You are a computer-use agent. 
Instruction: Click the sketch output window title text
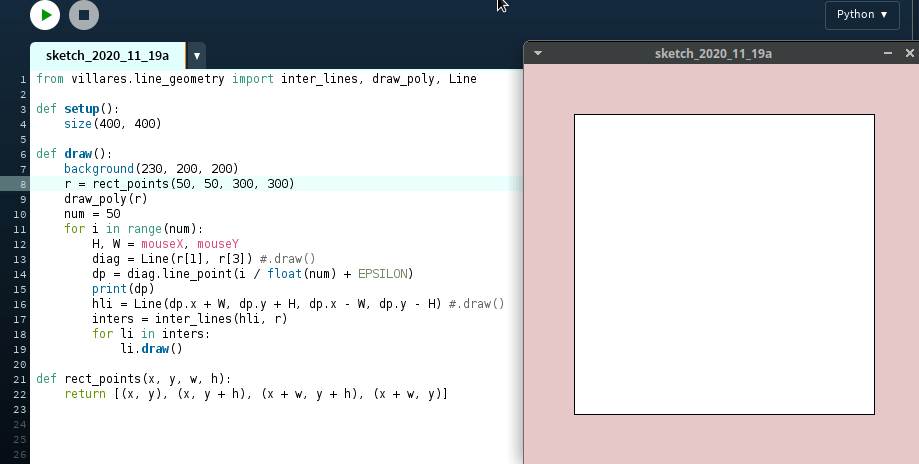[x=712, y=53]
